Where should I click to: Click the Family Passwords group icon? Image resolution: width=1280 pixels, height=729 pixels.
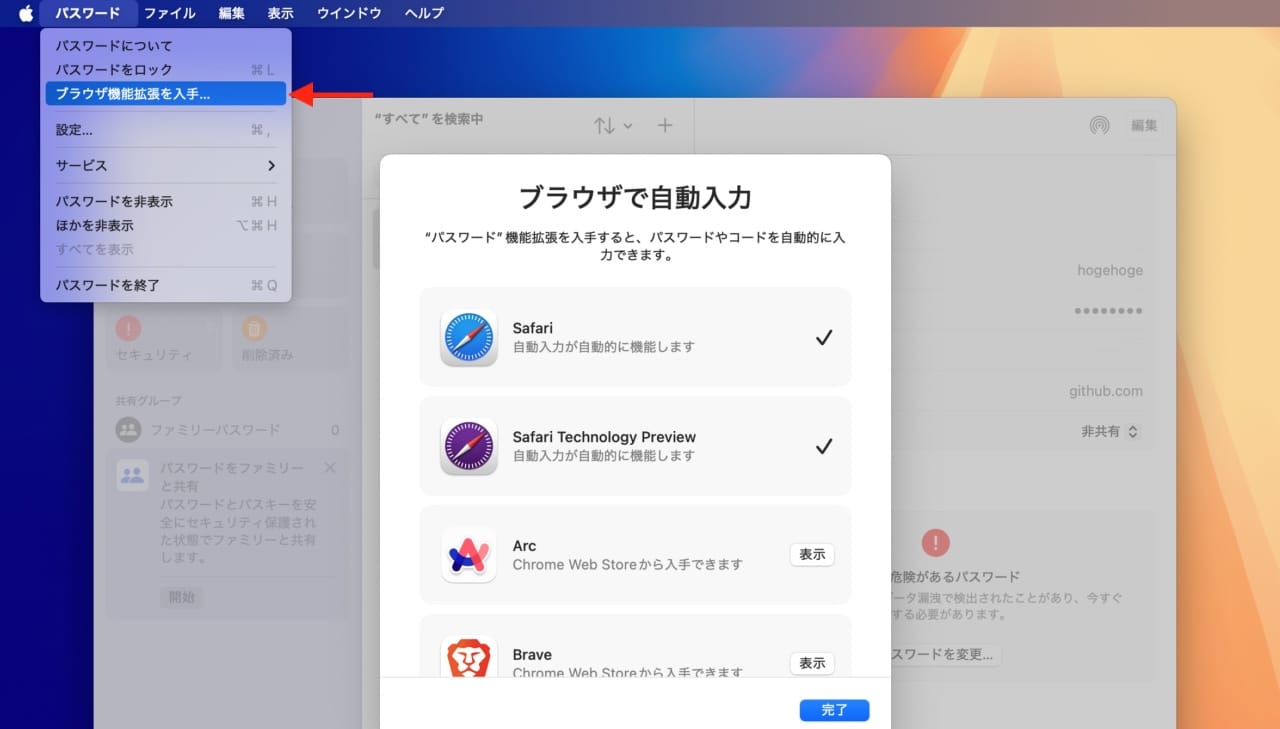pyautogui.click(x=128, y=430)
